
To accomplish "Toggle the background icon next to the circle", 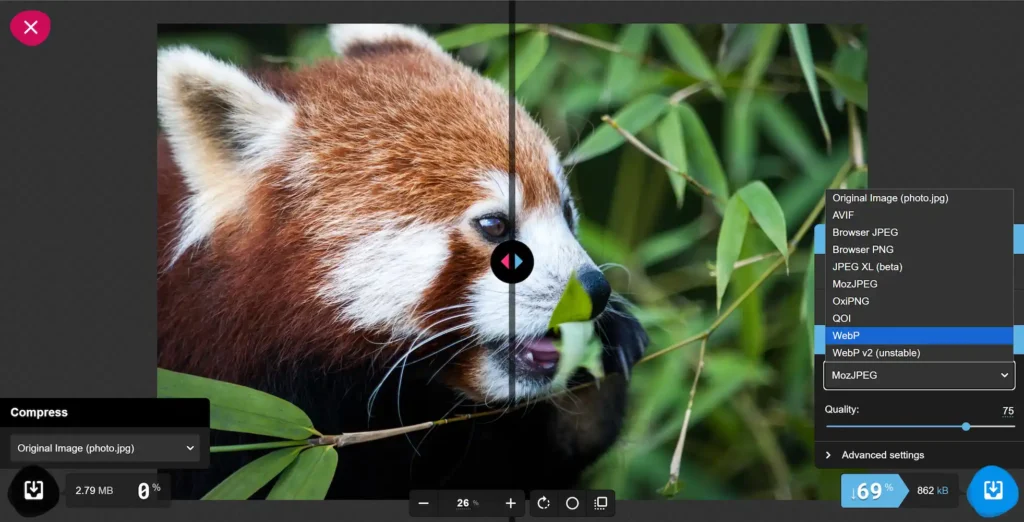I will pos(601,503).
